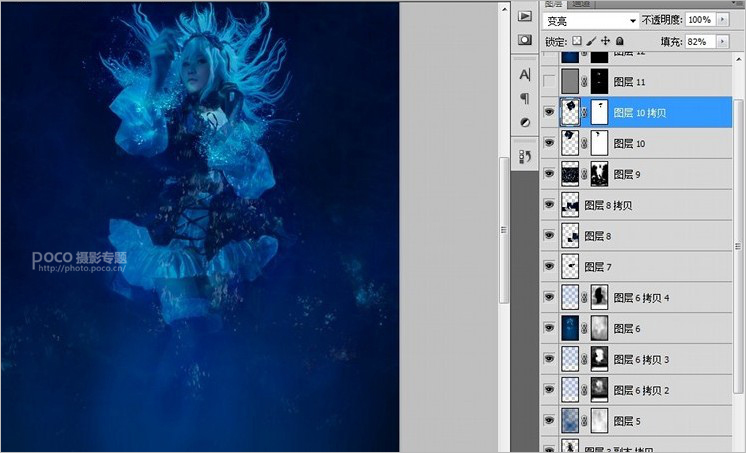Open the History panel icon

[525, 156]
